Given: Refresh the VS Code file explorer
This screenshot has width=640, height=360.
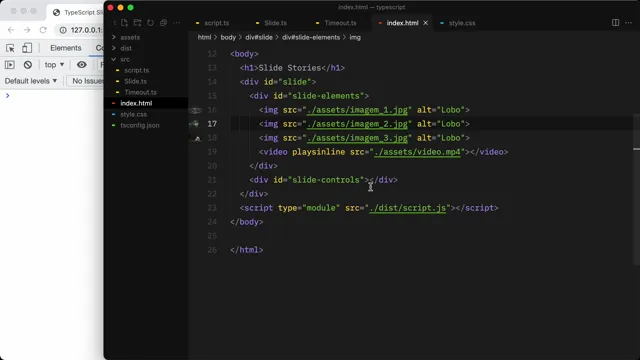Looking at the screenshot, I should point(151,23).
